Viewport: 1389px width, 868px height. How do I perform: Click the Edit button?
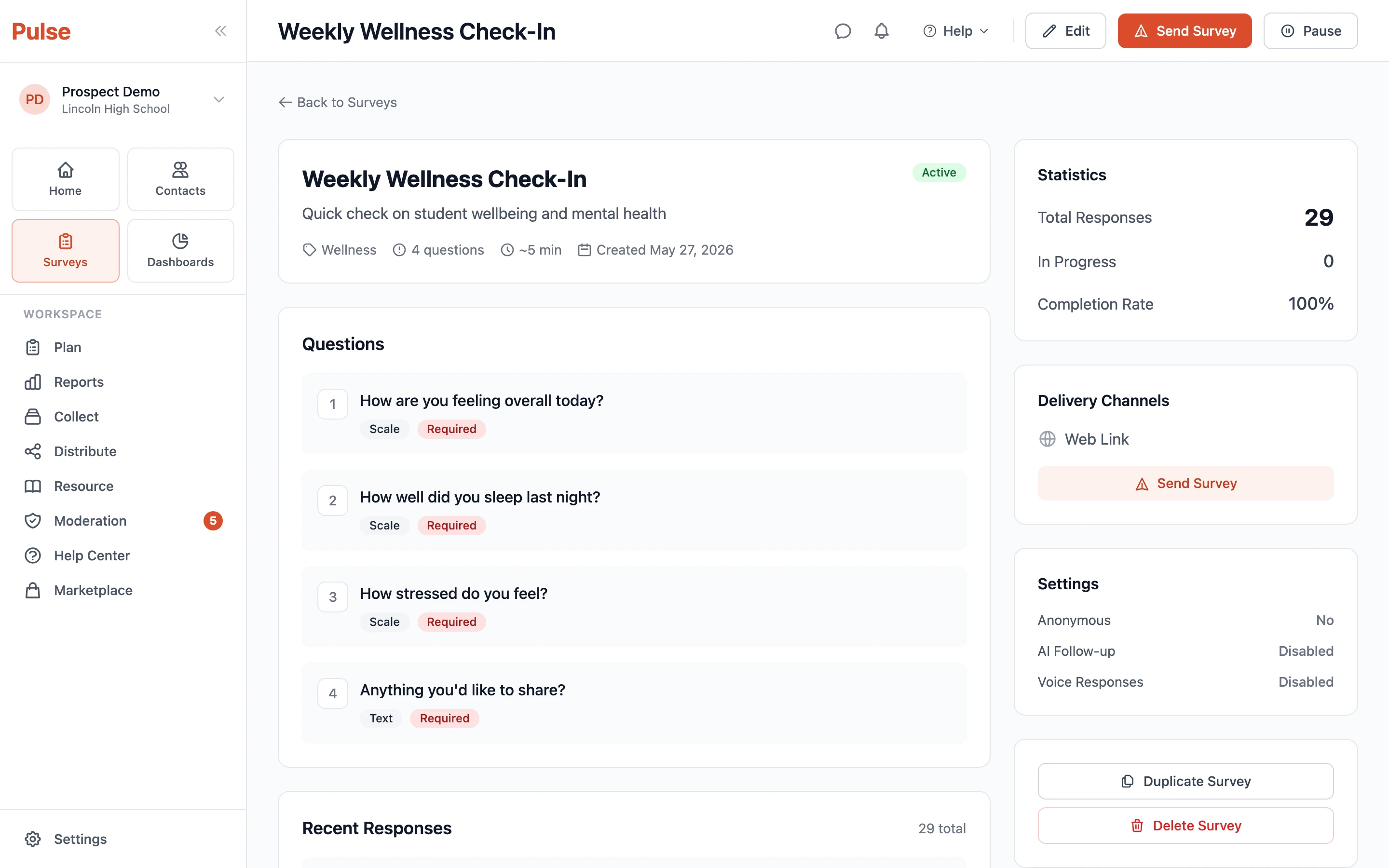[x=1065, y=31]
